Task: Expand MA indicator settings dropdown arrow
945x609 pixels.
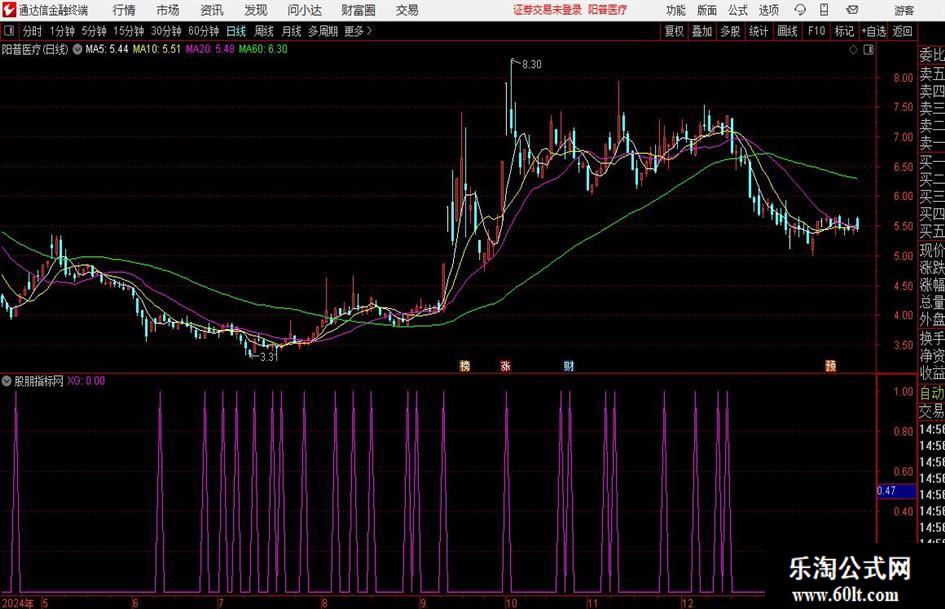Action: [x=77, y=49]
